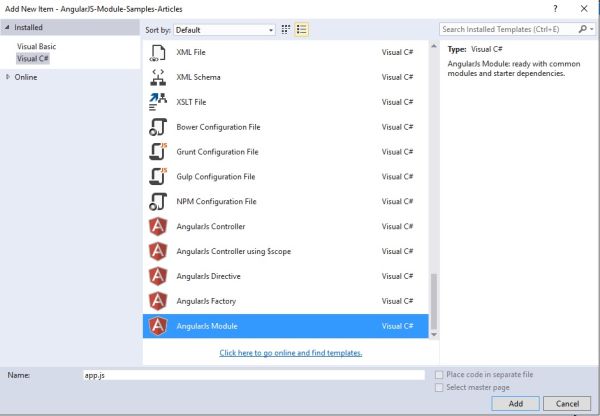600x416 pixels.
Task: Open the Sort by dropdown
Action: pyautogui.click(x=224, y=30)
